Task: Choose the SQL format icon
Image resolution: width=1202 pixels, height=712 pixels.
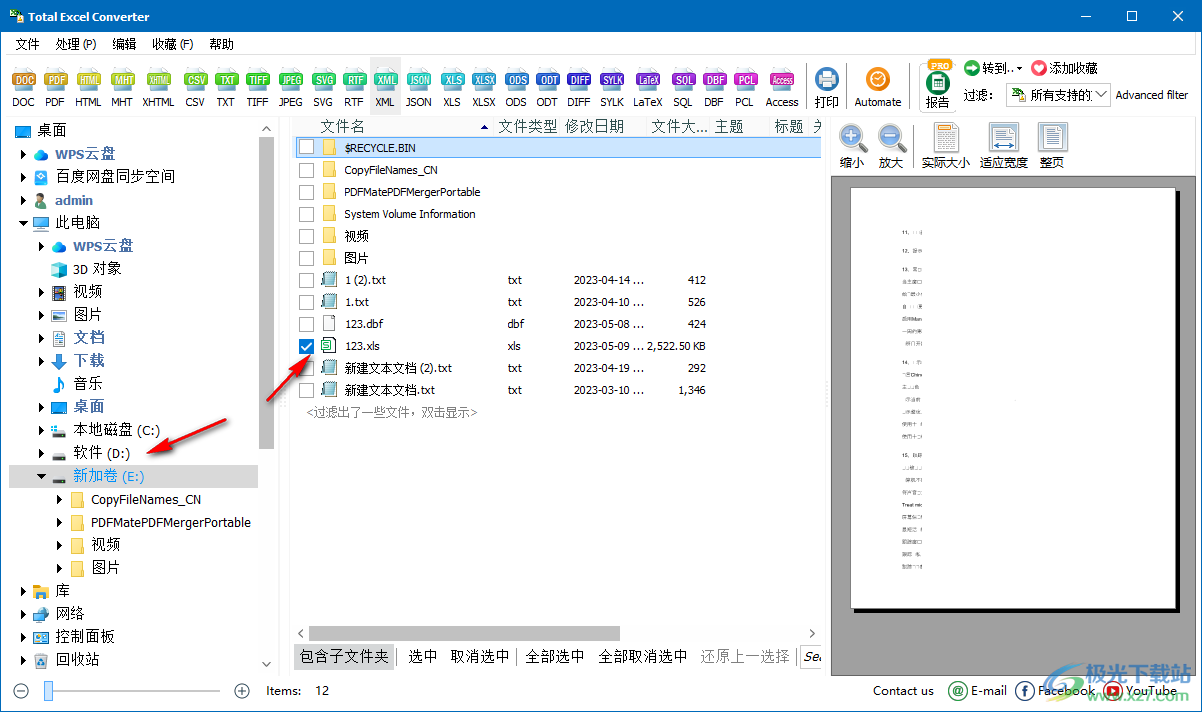Action: coord(683,89)
